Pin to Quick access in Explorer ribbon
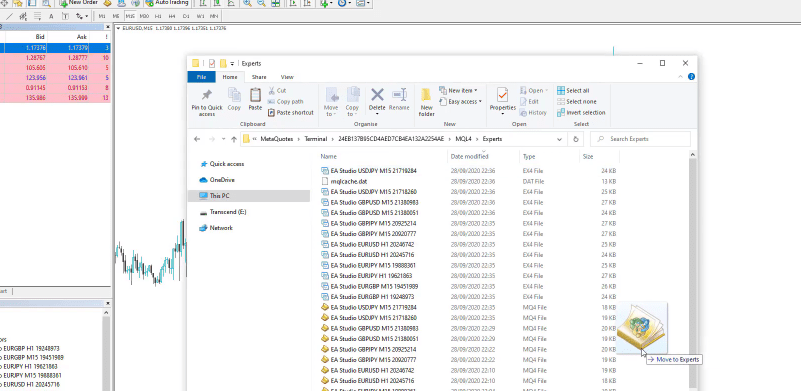This screenshot has height=391, width=801. click(x=207, y=102)
